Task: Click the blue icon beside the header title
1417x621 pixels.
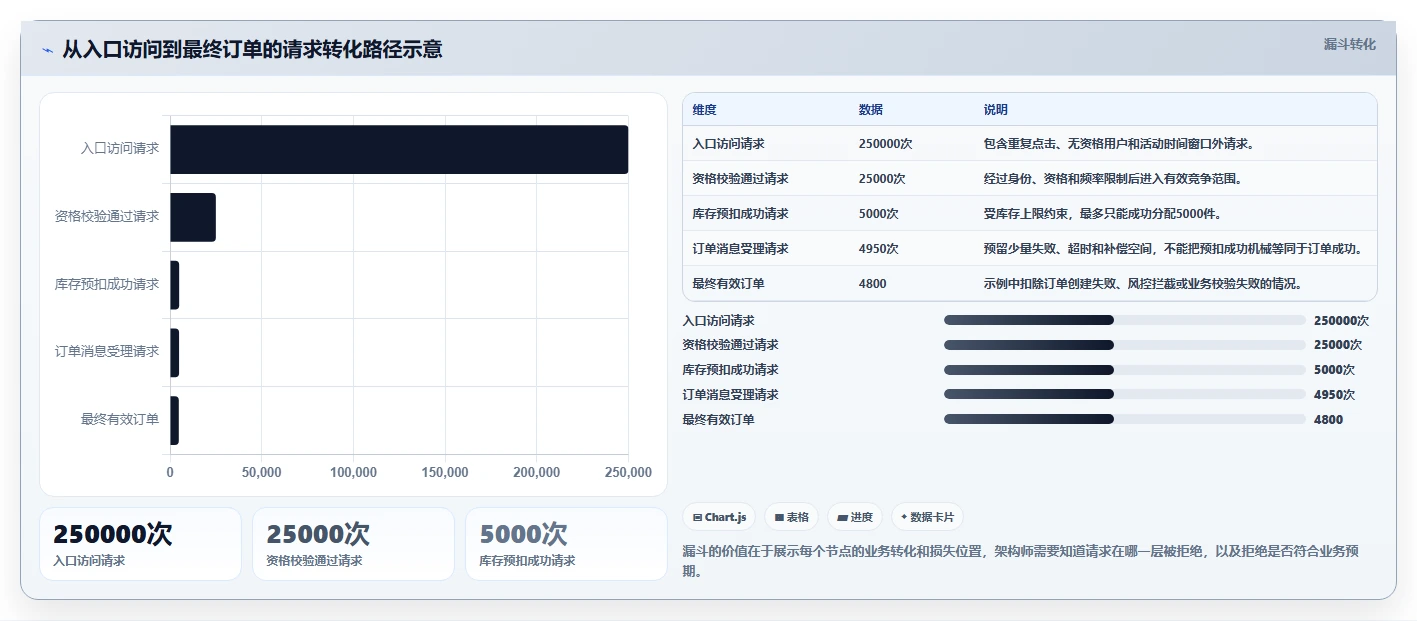Action: (47, 50)
